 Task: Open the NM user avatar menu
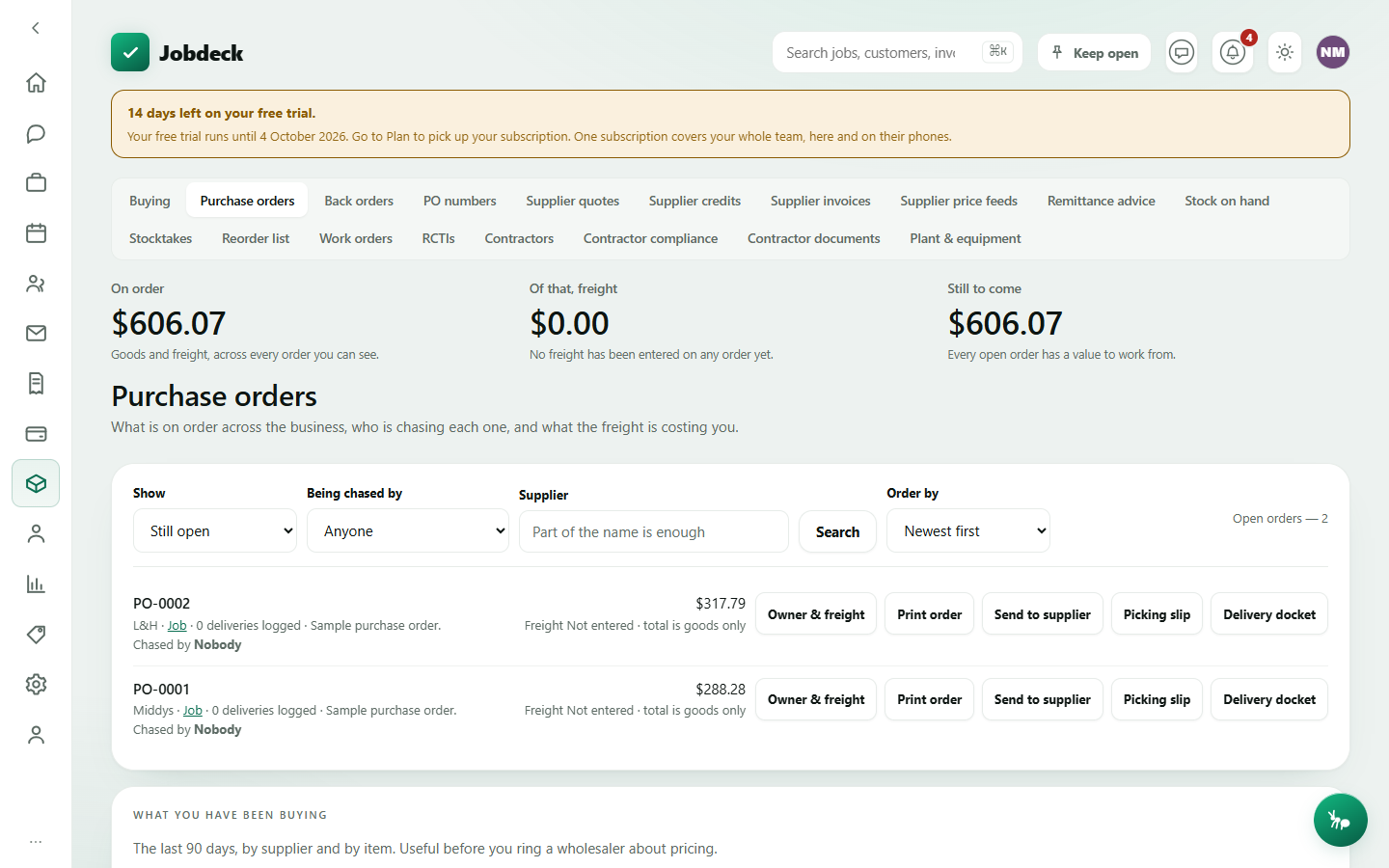pyautogui.click(x=1333, y=52)
